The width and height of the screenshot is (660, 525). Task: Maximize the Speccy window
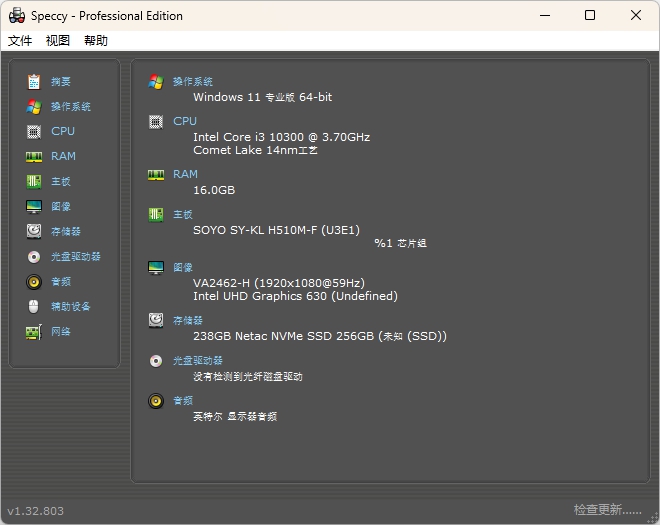(x=590, y=16)
